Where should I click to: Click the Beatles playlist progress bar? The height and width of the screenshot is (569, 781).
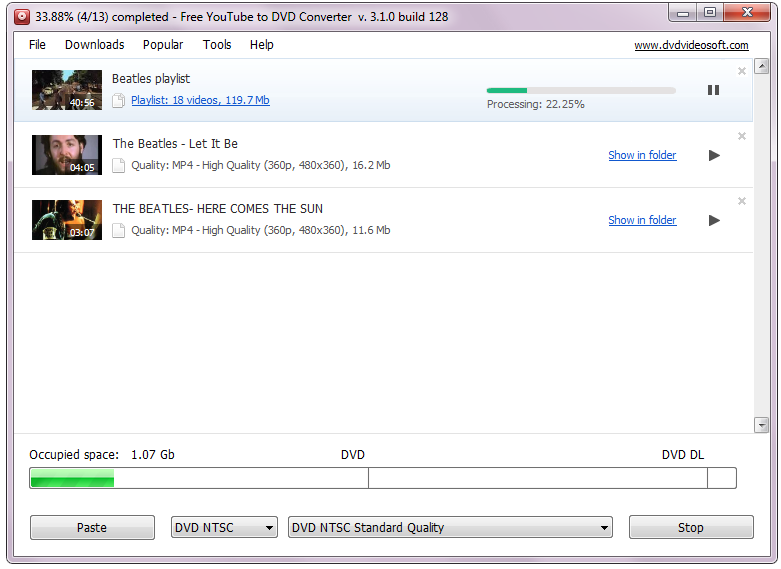[581, 91]
